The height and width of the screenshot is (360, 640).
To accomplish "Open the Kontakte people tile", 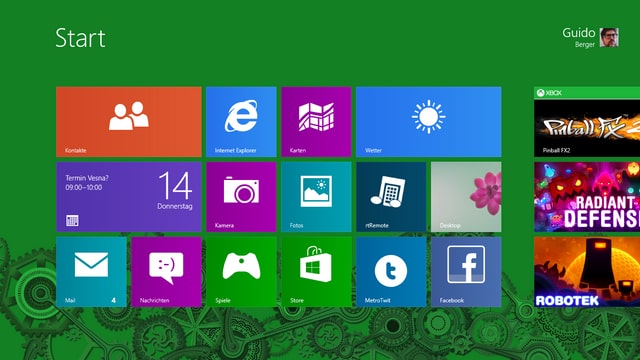I will (129, 122).
